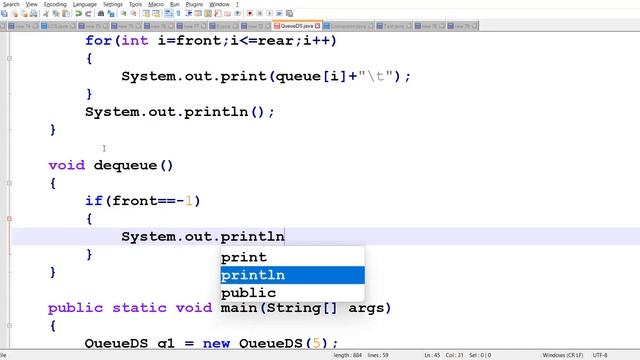The image size is (640, 360).
Task: Toggle Show All Characters icon
Action: pyautogui.click(x=178, y=13)
